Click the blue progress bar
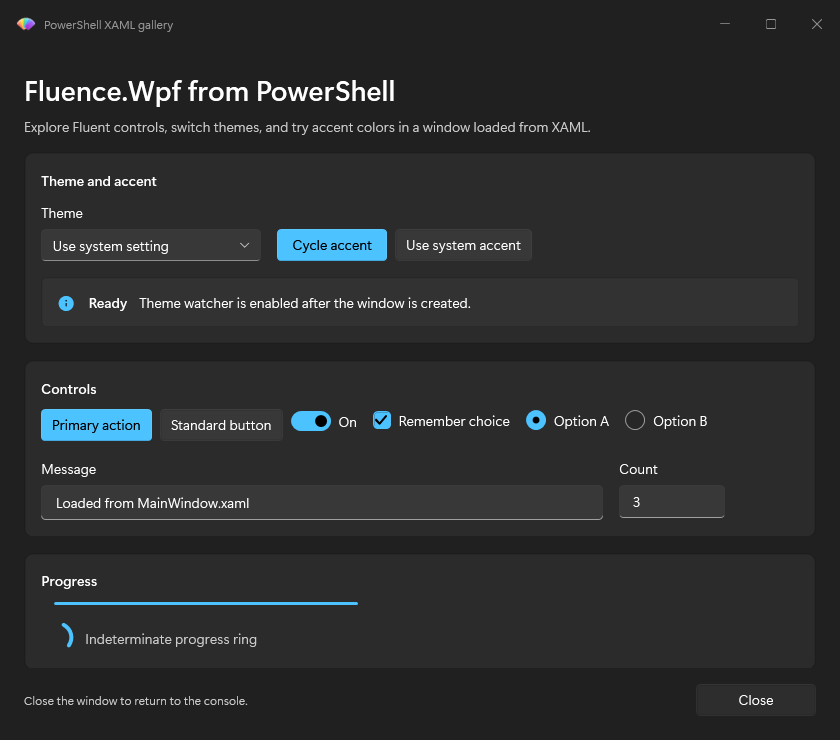 (206, 603)
